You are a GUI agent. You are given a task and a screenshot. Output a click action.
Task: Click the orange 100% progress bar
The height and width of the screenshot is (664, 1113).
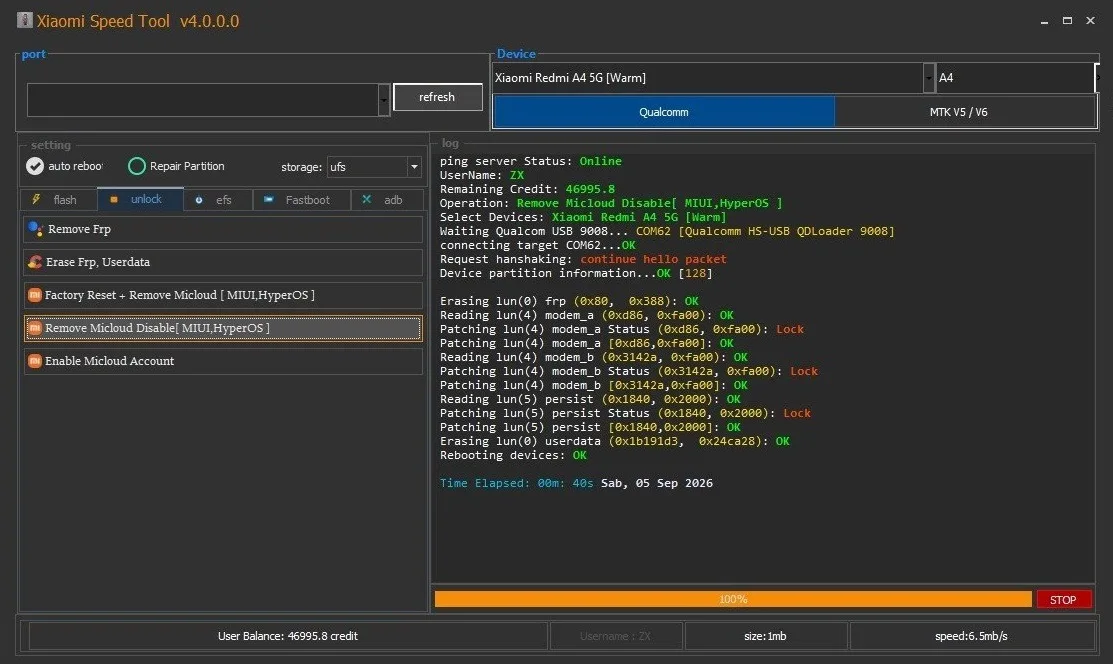[x=733, y=599]
